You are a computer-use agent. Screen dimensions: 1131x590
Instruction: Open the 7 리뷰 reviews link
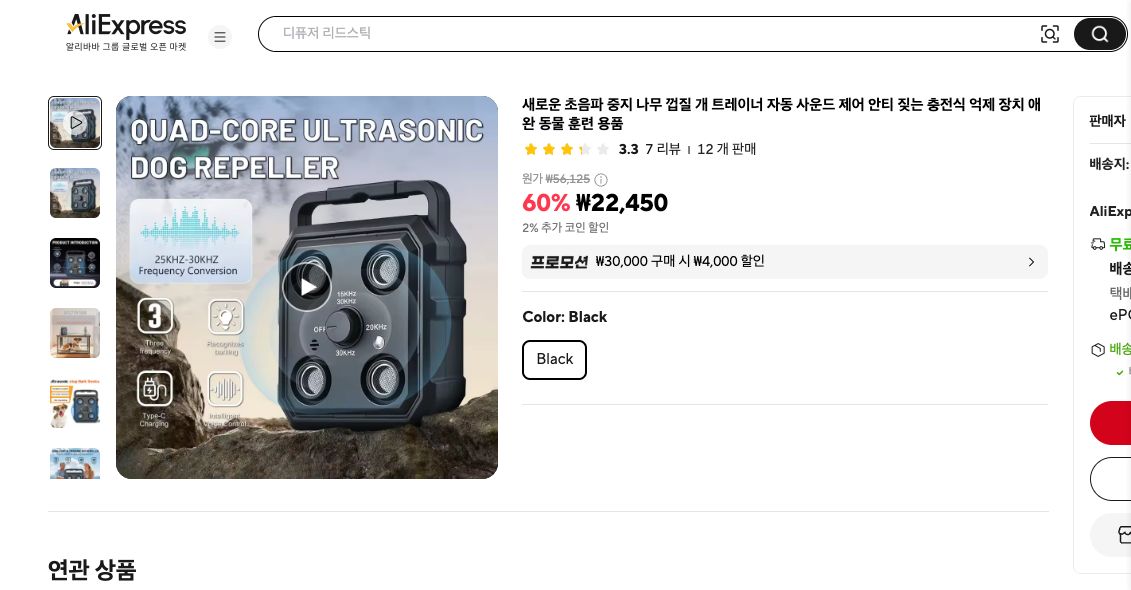662,149
